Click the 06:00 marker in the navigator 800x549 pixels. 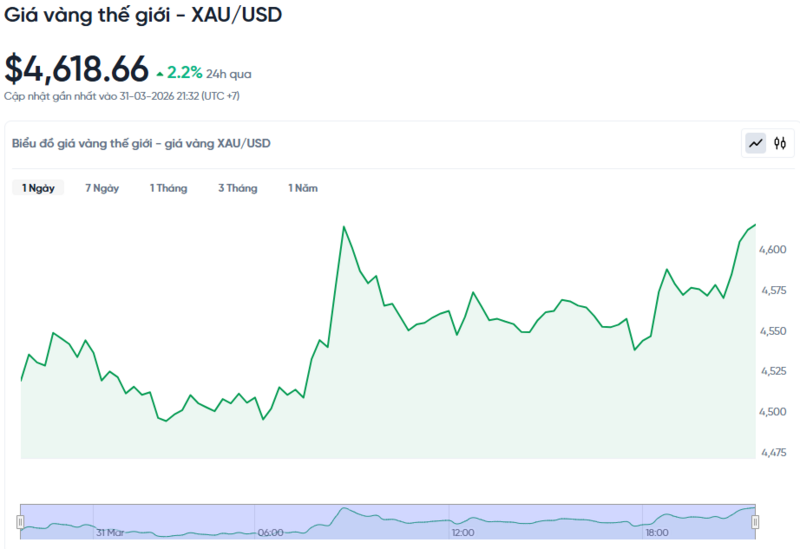pos(270,533)
